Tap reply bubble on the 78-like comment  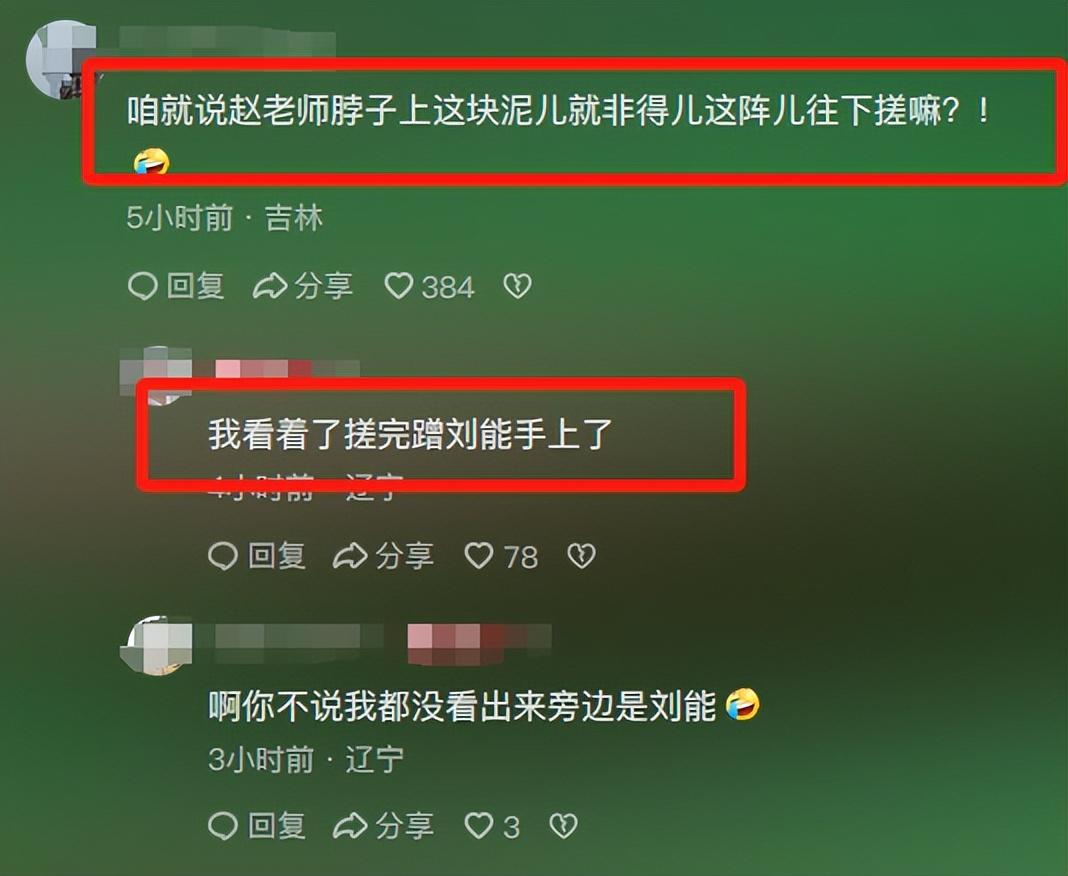256,557
